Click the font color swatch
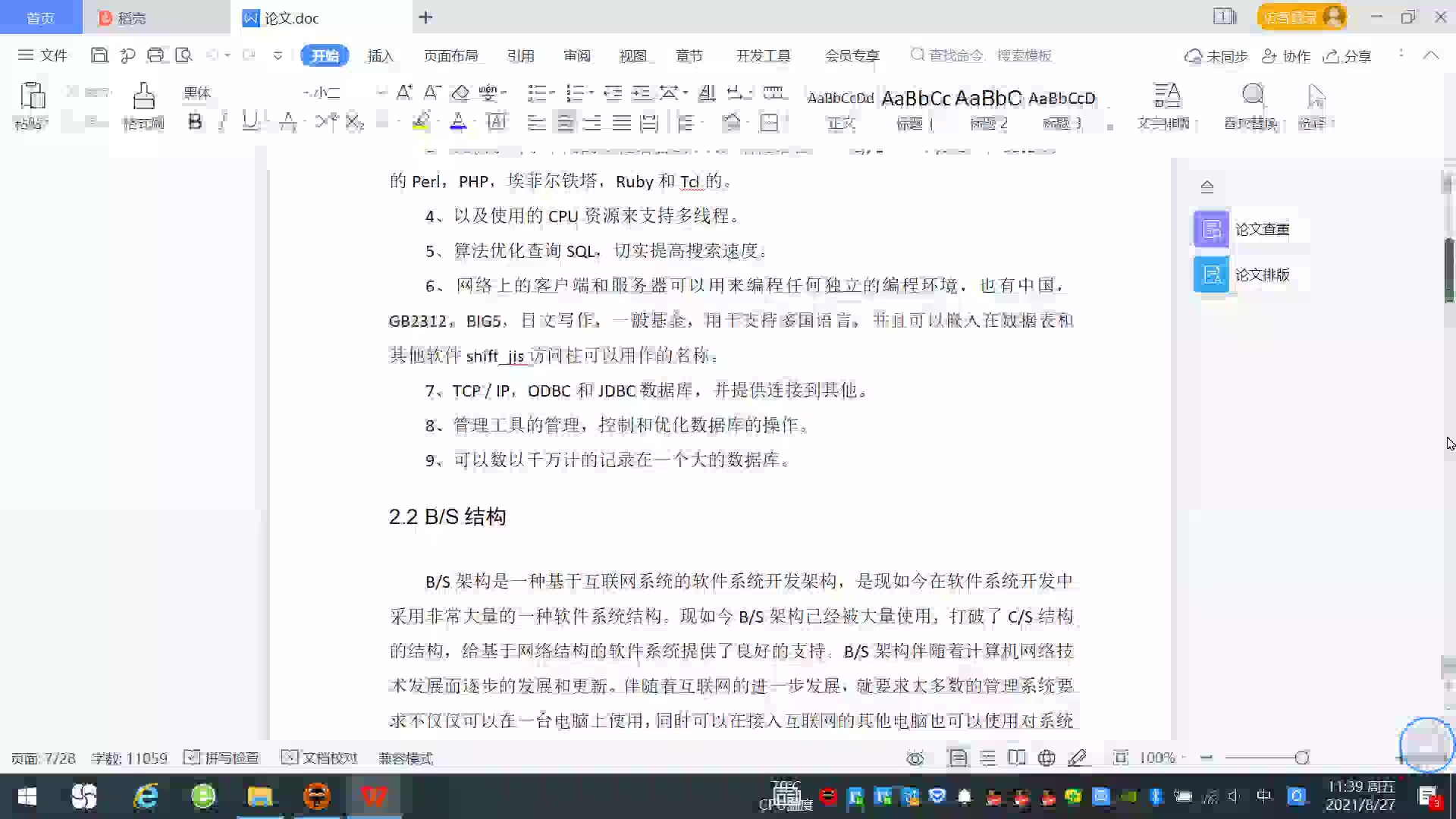 [458, 121]
